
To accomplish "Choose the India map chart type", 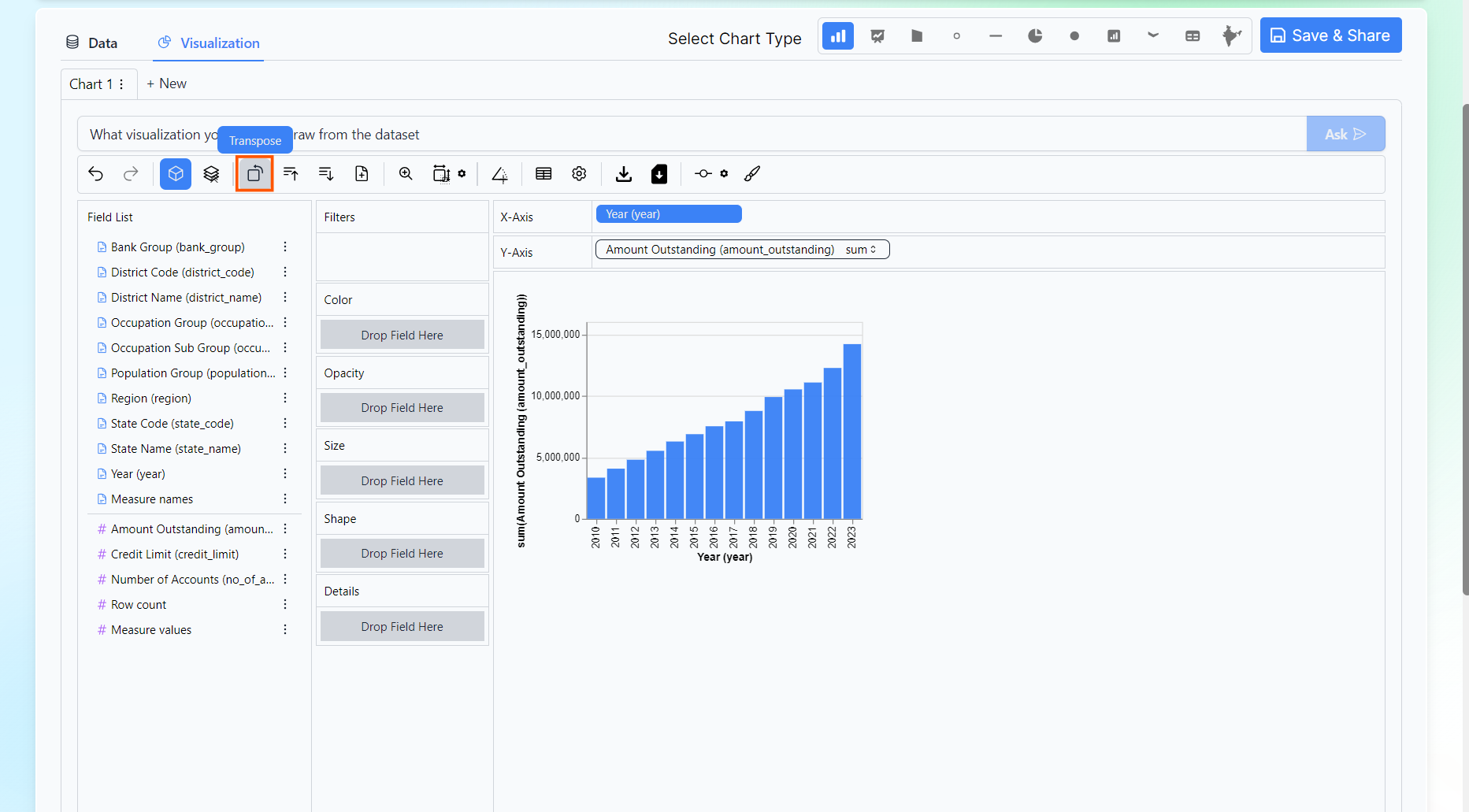I will (1231, 36).
